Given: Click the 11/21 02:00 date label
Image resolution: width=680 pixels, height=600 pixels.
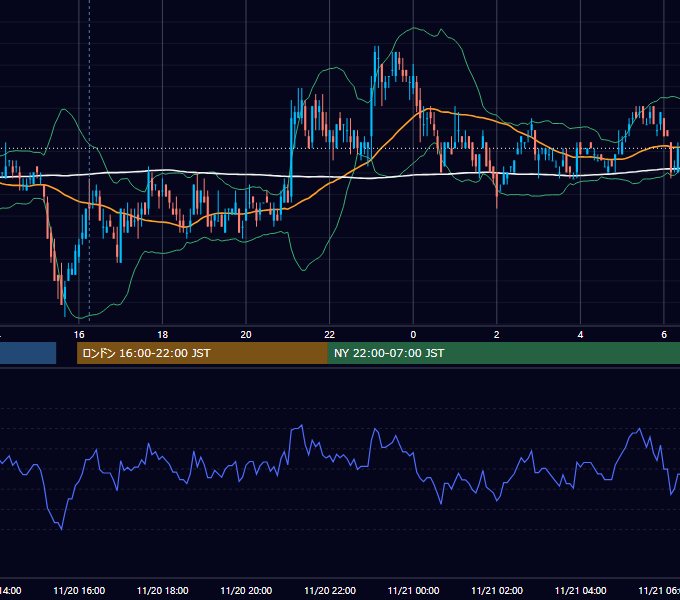Looking at the screenshot, I should [497, 591].
